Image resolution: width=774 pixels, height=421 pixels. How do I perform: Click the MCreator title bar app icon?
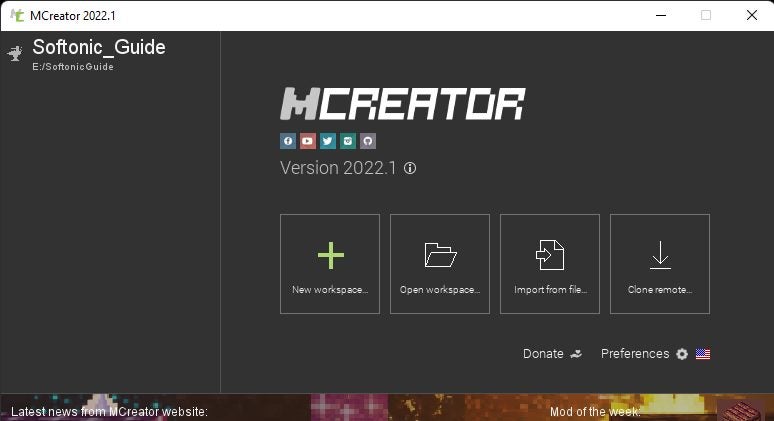[17, 15]
